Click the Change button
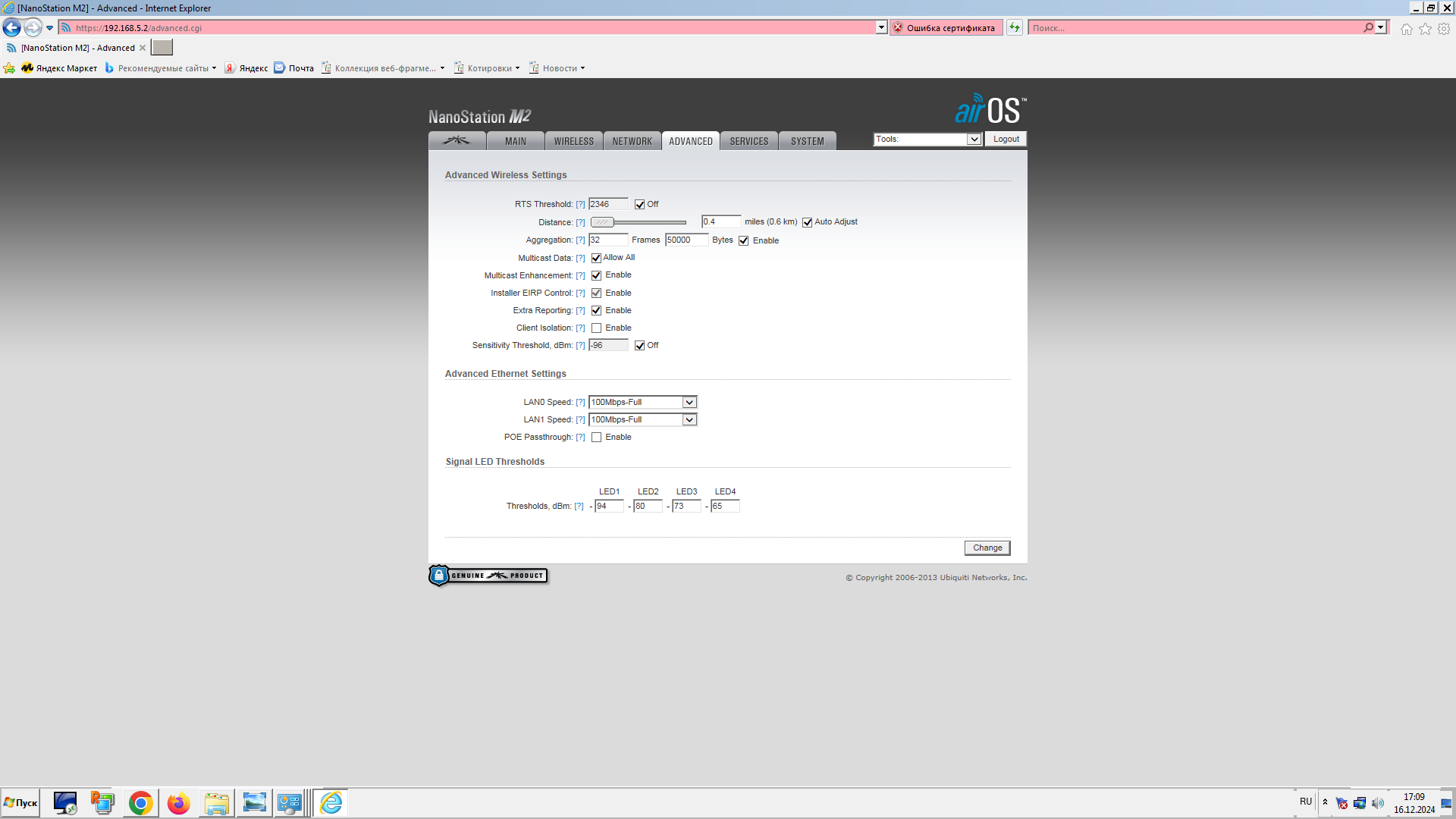The width and height of the screenshot is (1456, 819). click(x=987, y=548)
